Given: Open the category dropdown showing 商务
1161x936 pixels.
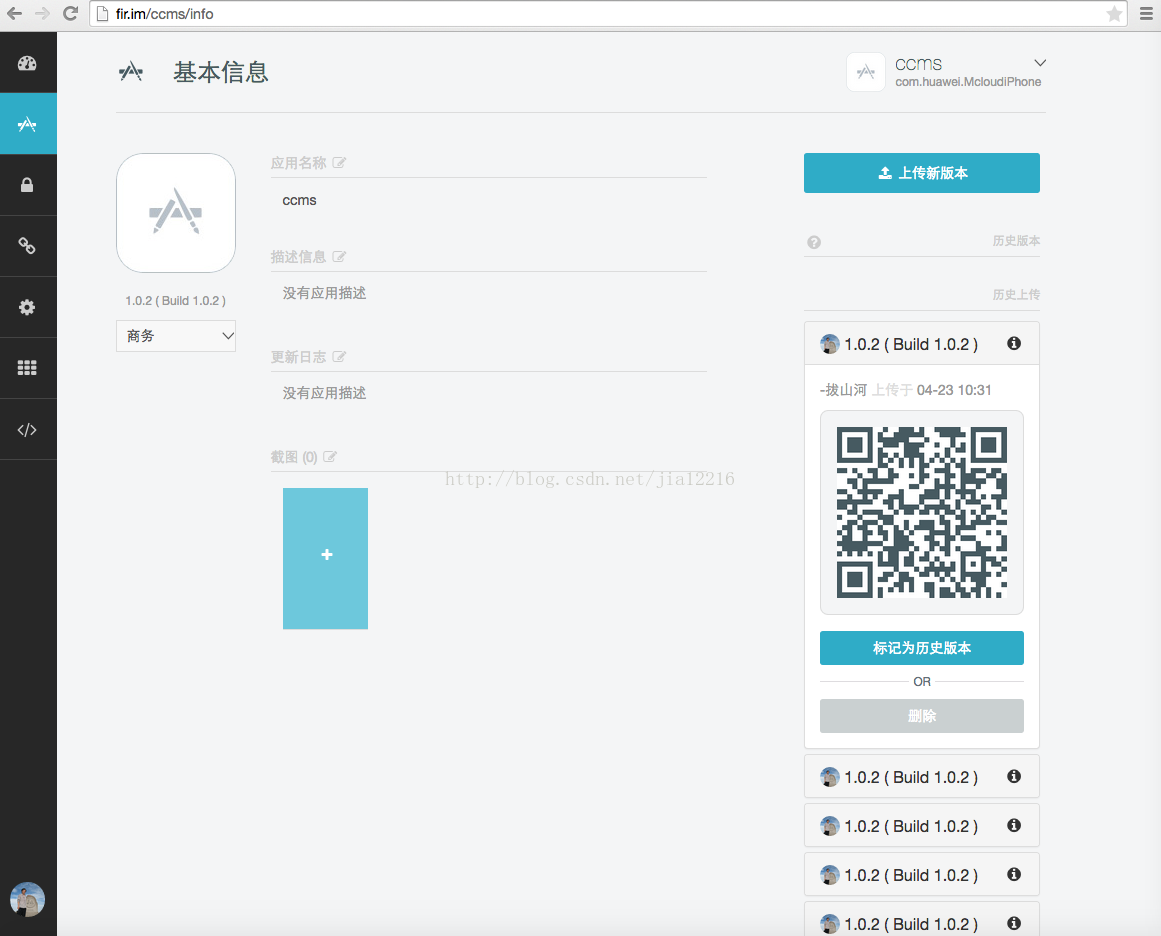Looking at the screenshot, I should pyautogui.click(x=176, y=336).
